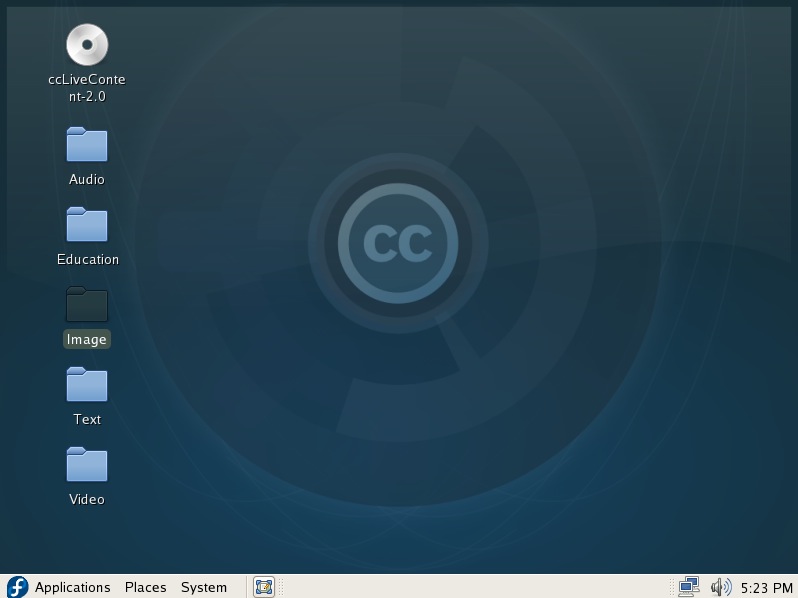
Task: Select the ccLiveContent-2.0 disc icon
Action: 87,45
